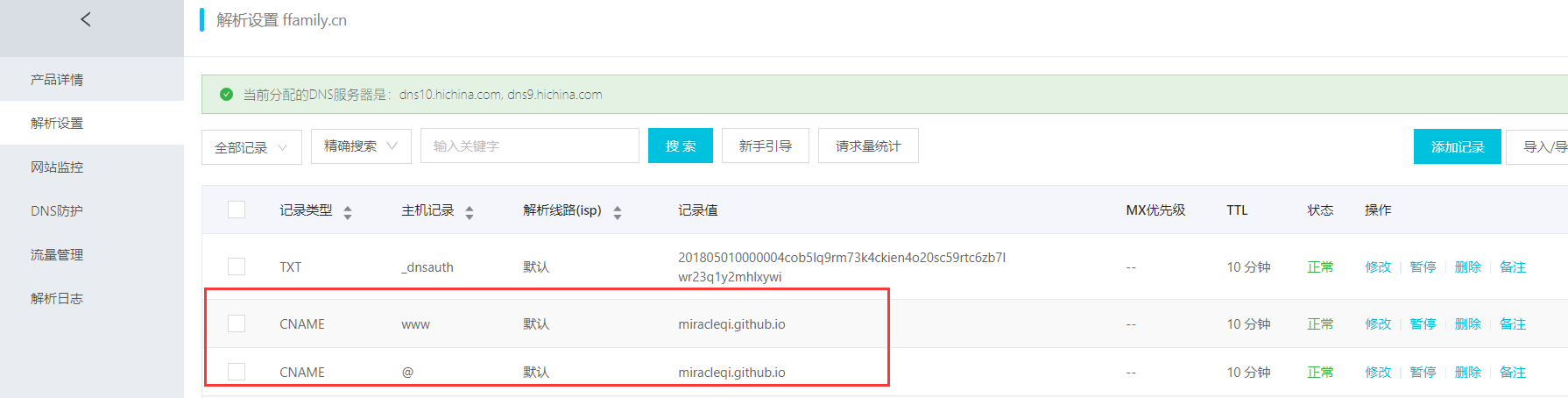Click the 搜索 button

(x=681, y=146)
